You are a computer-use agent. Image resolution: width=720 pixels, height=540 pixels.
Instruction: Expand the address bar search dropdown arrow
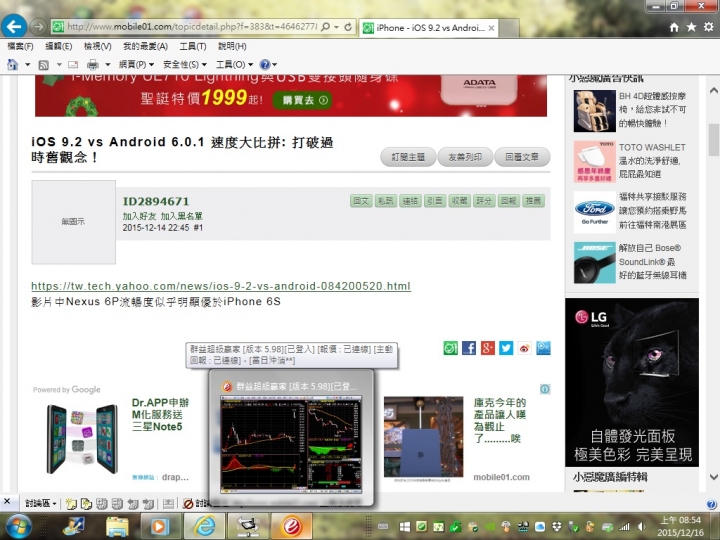(336, 27)
